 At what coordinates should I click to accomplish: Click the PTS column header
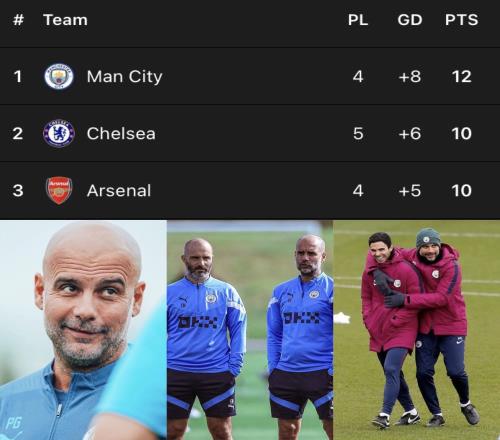click(462, 20)
